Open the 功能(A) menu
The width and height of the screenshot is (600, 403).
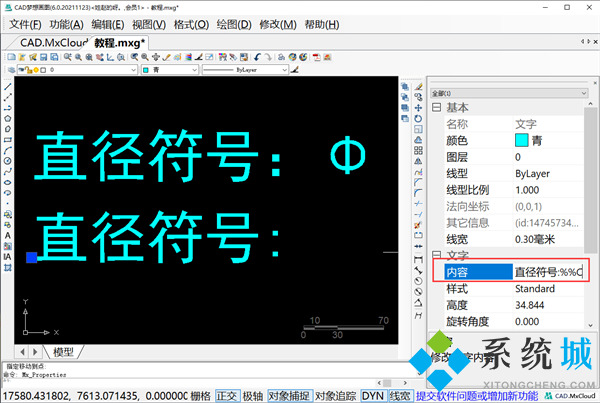(x=67, y=25)
